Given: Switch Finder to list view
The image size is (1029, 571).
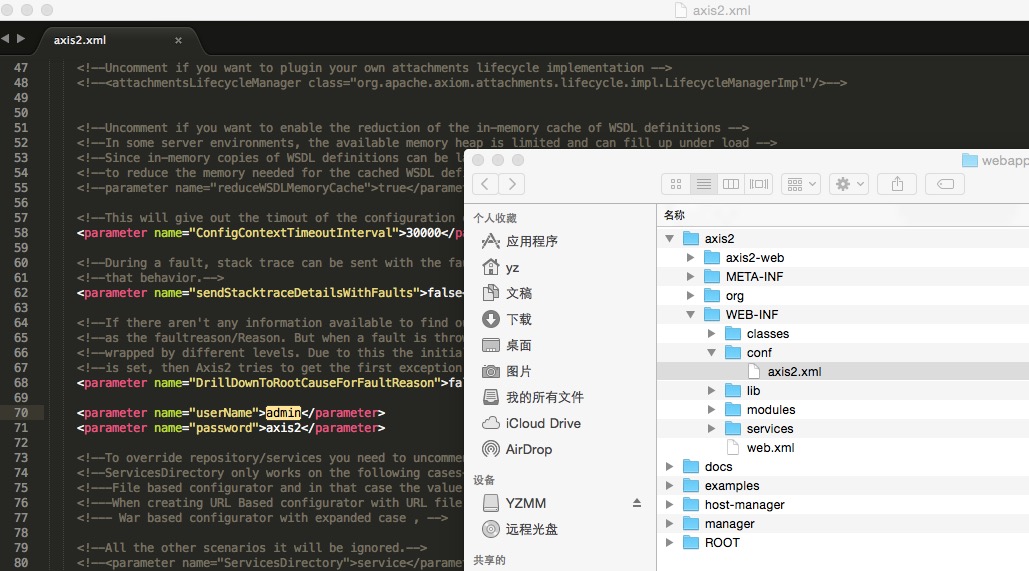Looking at the screenshot, I should pyautogui.click(x=704, y=184).
